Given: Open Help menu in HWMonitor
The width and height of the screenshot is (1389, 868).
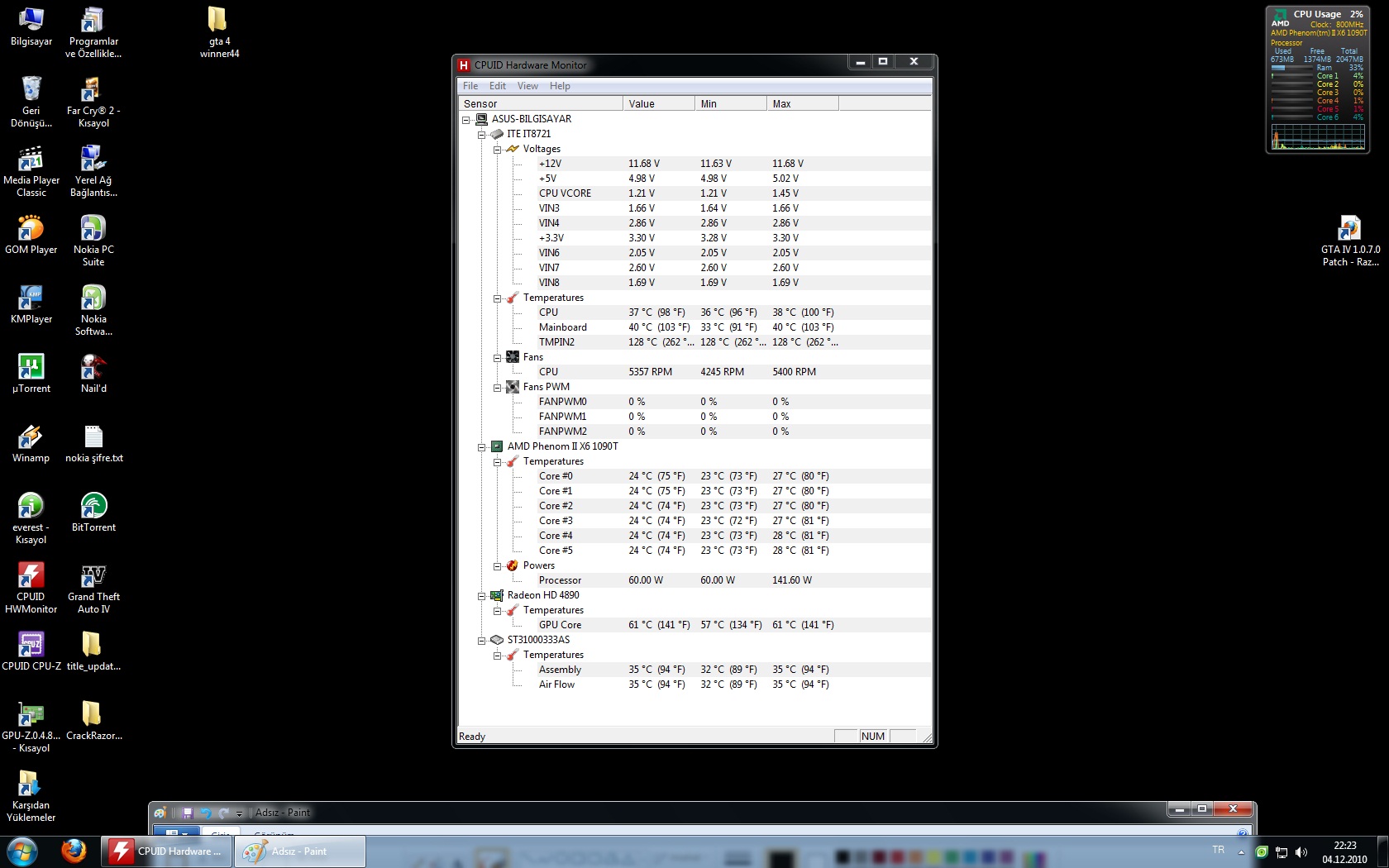Looking at the screenshot, I should click(560, 86).
